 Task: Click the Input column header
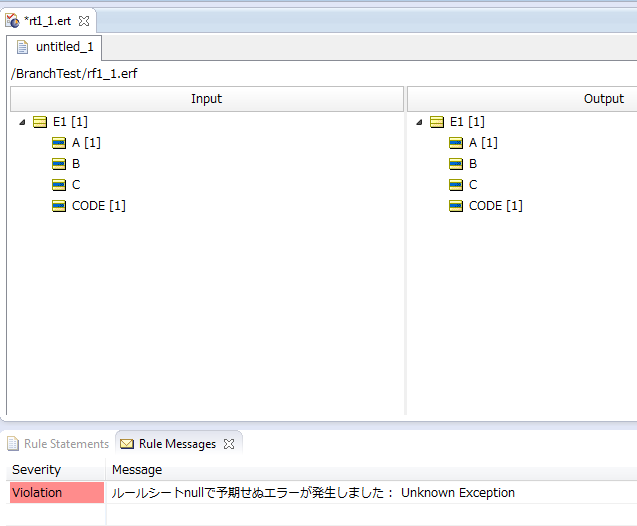pyautogui.click(x=207, y=99)
